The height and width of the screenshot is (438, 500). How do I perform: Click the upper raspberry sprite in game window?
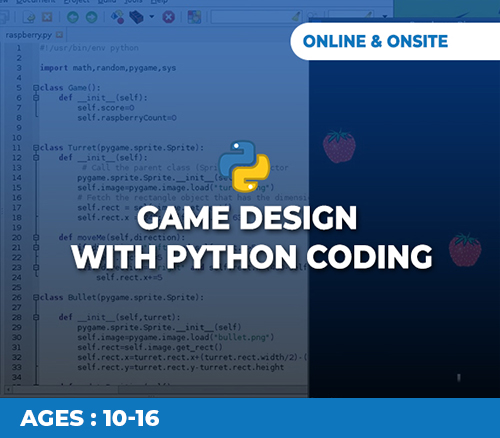click(x=339, y=146)
